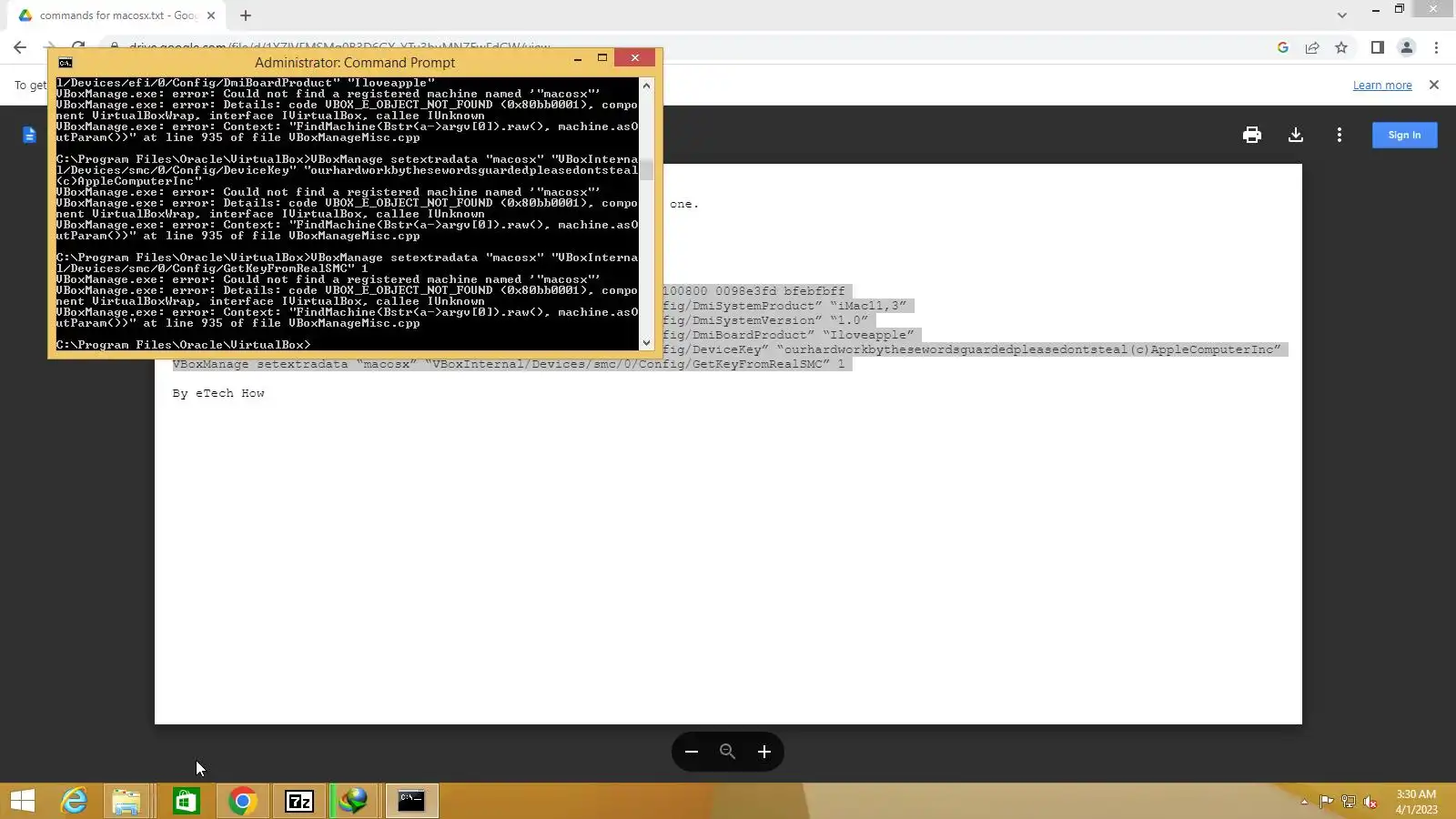Click the volume icon in system tray
Image resolution: width=1456 pixels, height=819 pixels.
pos(1370,802)
